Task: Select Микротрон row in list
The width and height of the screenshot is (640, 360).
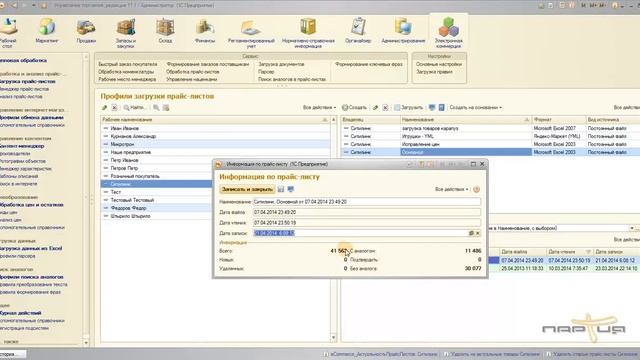Action: point(216,144)
